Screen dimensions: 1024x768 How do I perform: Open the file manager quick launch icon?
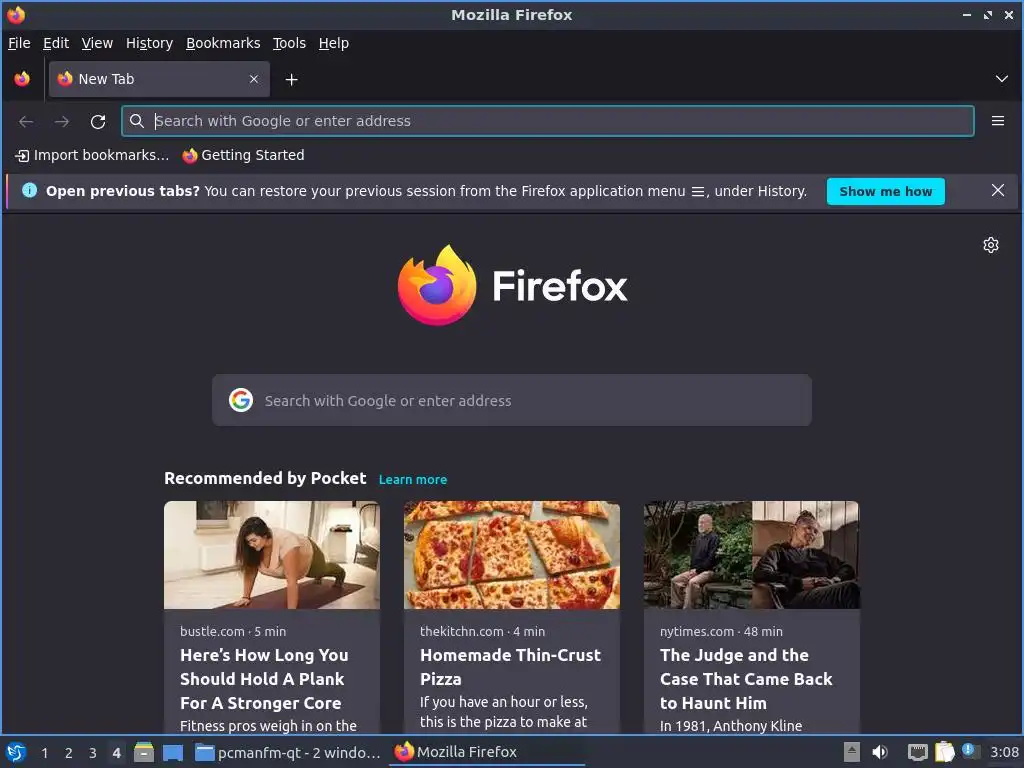144,752
